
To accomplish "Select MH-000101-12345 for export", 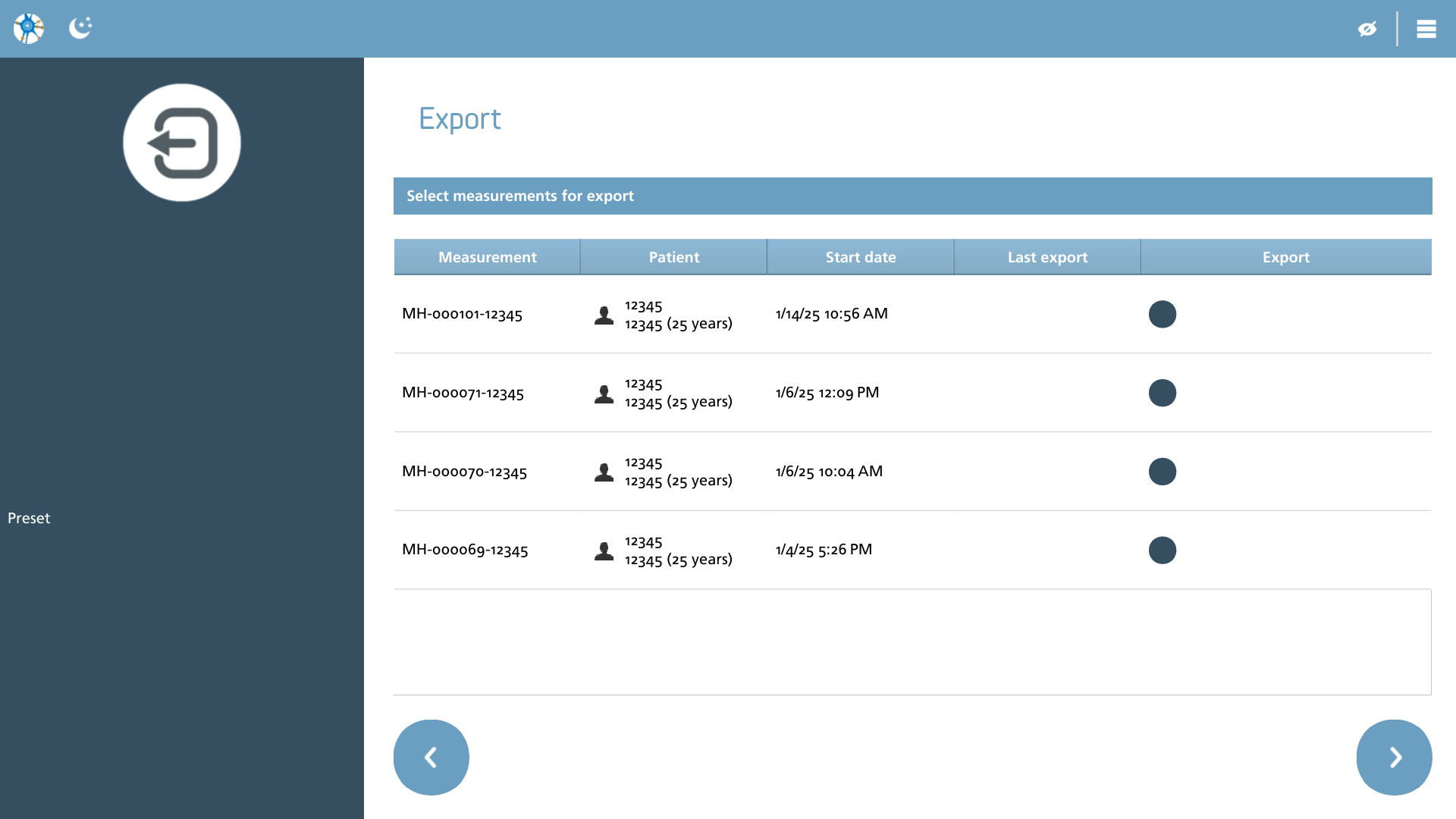I will 1163,314.
